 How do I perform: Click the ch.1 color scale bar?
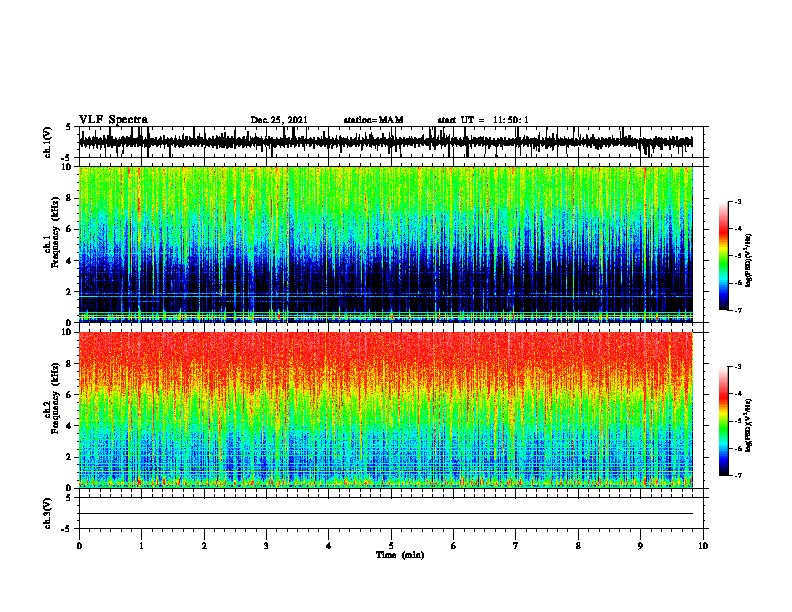coord(724,256)
